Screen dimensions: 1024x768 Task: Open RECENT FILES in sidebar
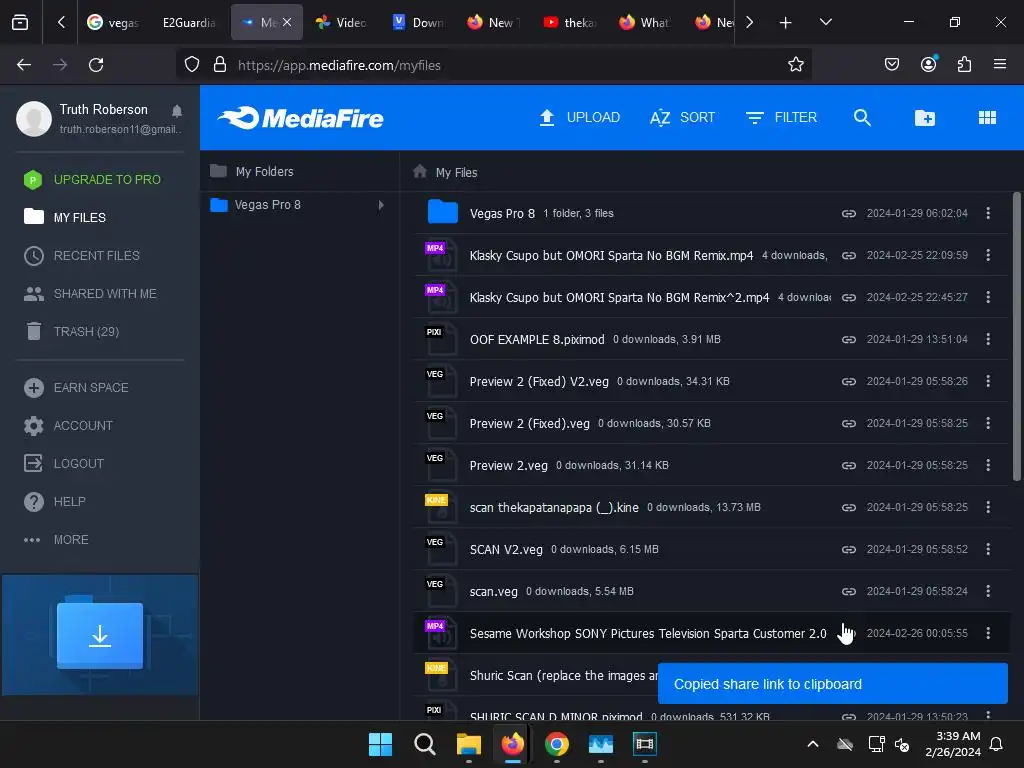(82, 255)
